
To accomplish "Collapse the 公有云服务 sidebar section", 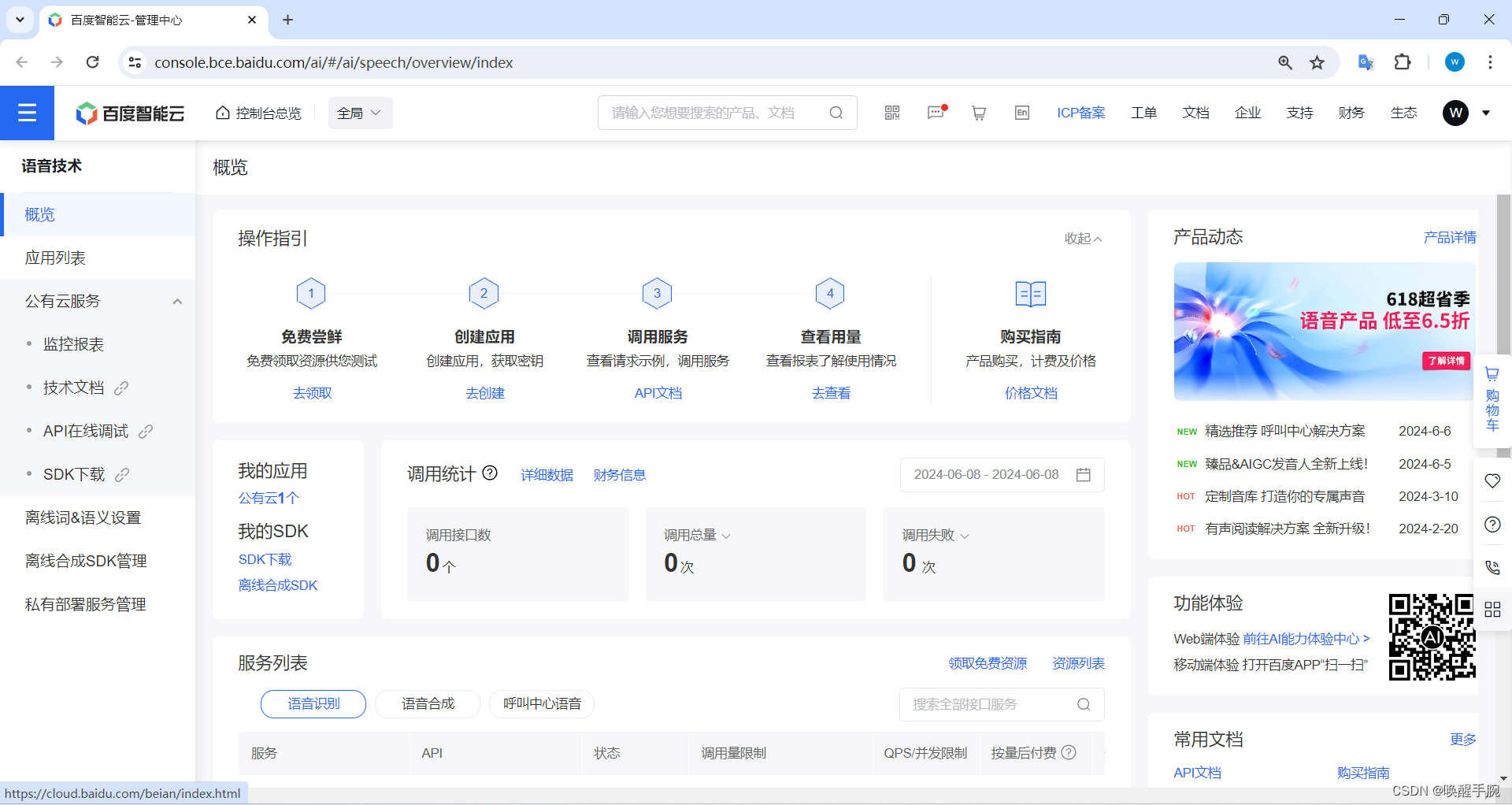I will (x=177, y=301).
